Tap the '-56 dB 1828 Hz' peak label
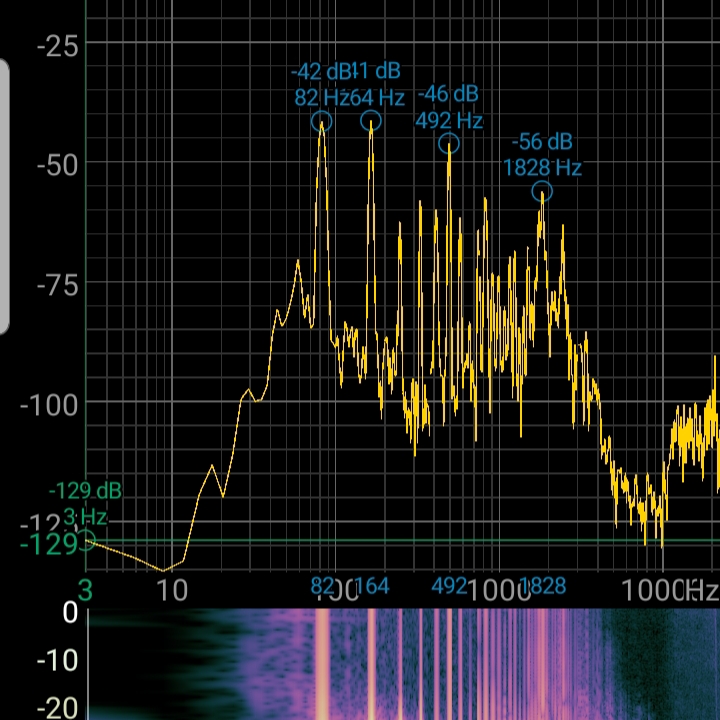Image resolution: width=720 pixels, height=720 pixels. [x=542, y=155]
